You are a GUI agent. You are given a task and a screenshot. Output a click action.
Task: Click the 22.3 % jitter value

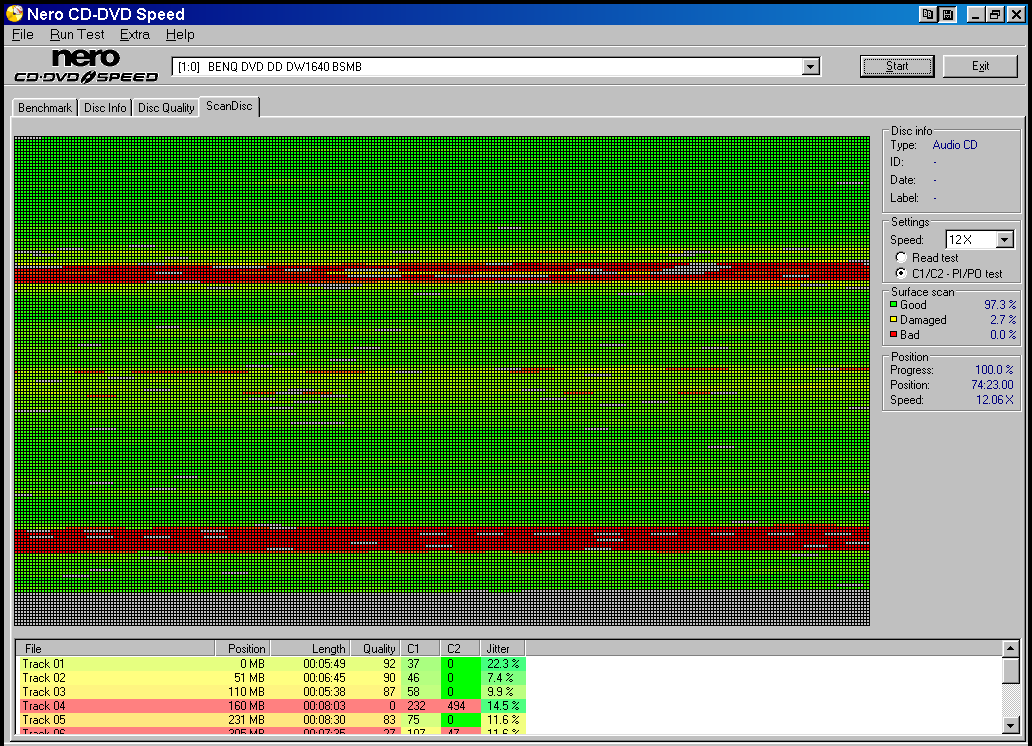[x=503, y=664]
